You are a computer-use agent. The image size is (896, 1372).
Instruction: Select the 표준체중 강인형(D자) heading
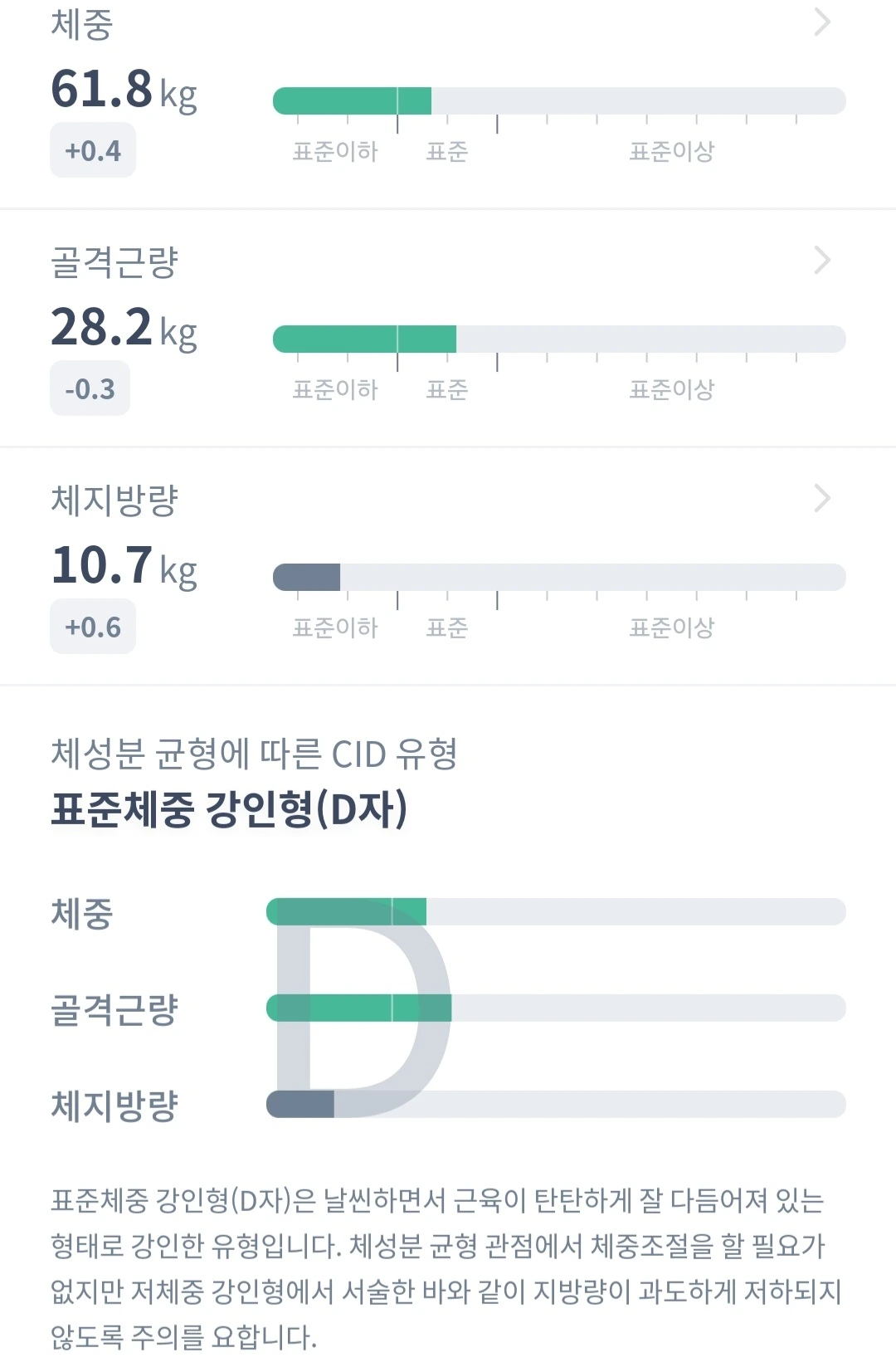229,809
